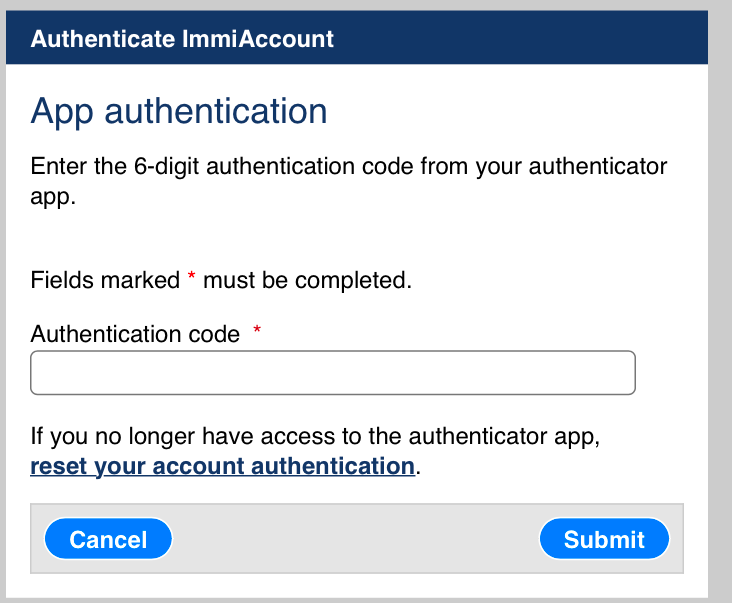The image size is (732, 603).
Task: Click the 'must be completed' required-fields note
Action: (x=307, y=280)
